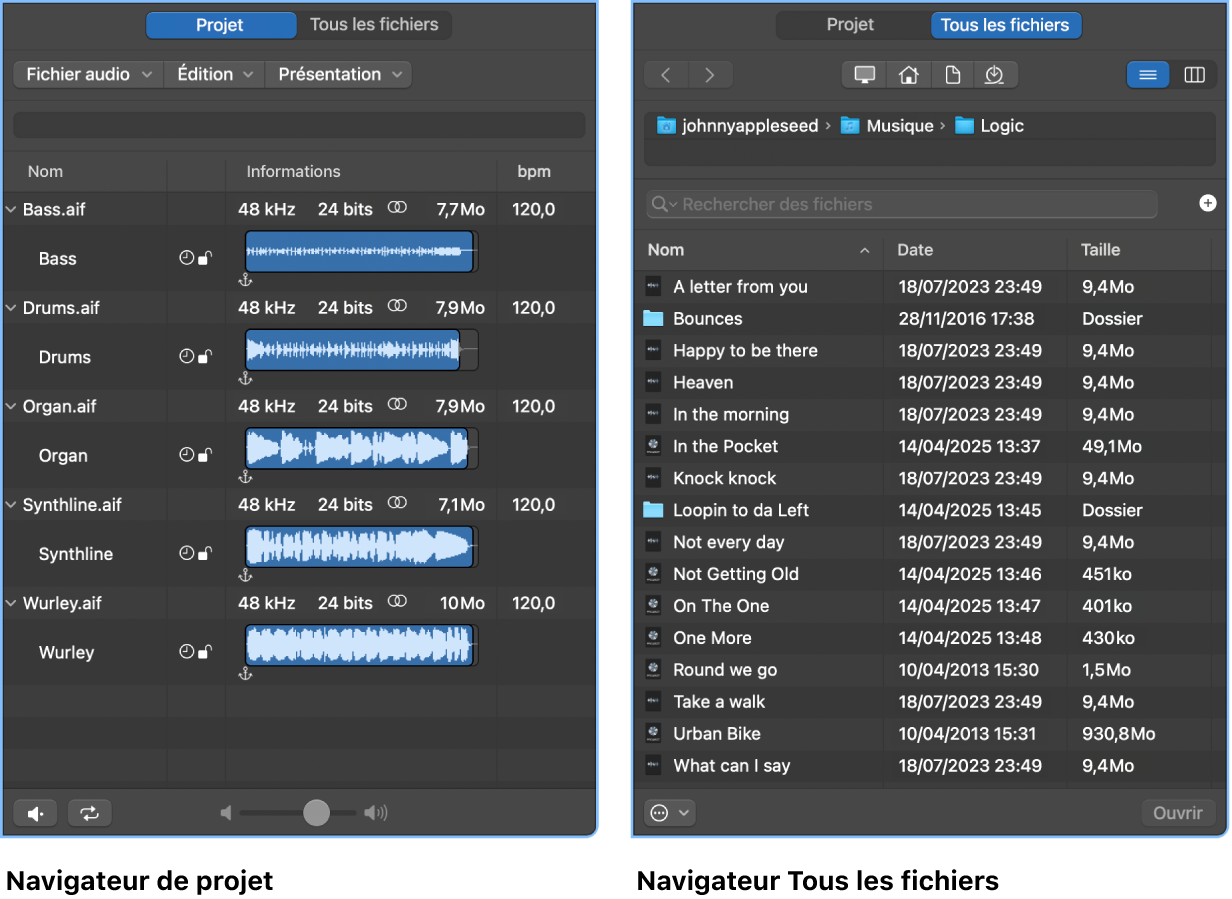
Task: Open the Édition menu
Action: pyautogui.click(x=213, y=74)
